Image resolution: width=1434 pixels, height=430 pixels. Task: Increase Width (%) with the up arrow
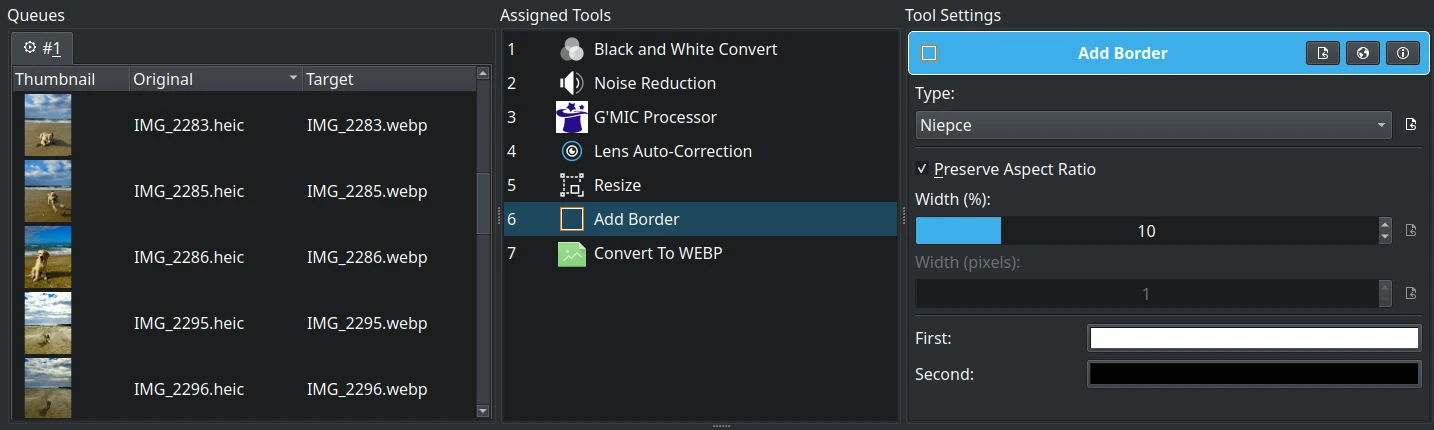tap(1384, 224)
